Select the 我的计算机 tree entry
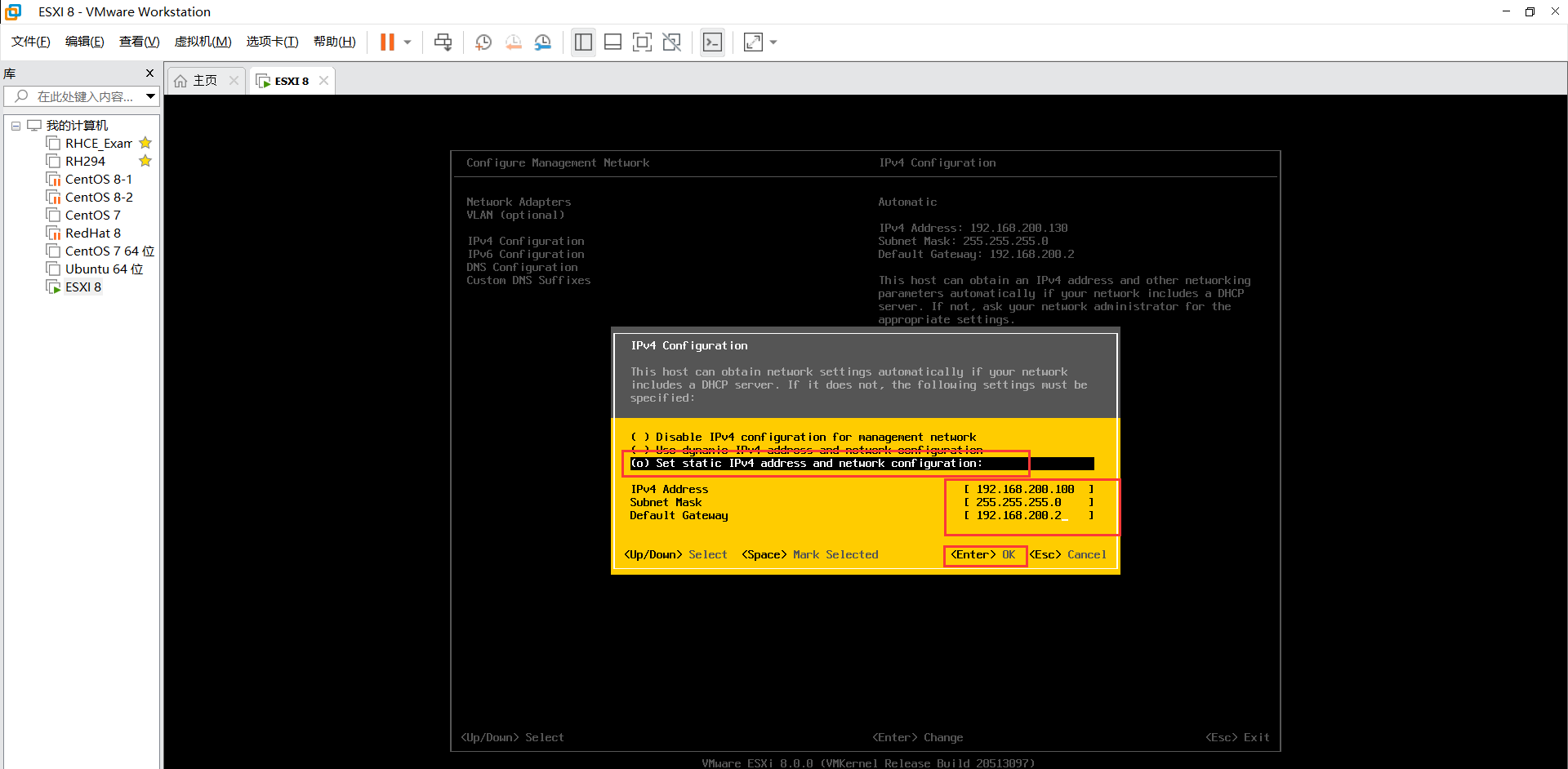 pos(77,125)
